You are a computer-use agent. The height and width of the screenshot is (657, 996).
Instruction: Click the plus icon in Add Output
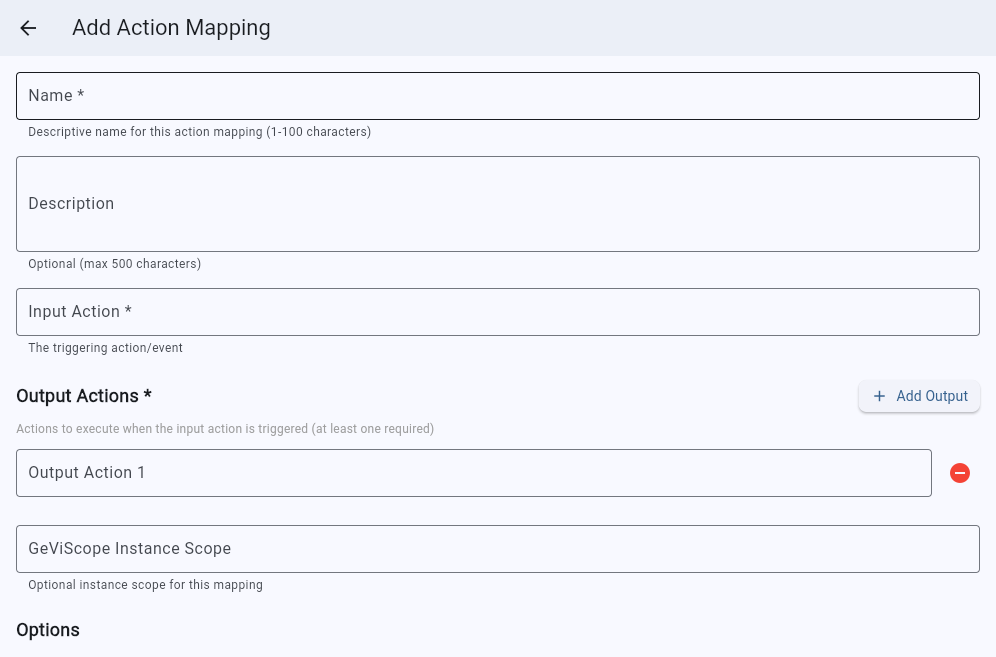[x=879, y=396]
